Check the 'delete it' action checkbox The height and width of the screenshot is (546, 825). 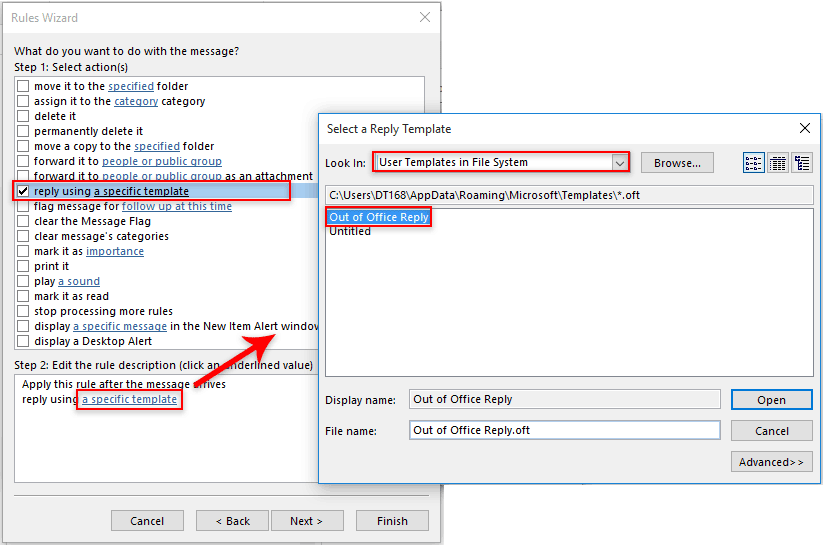pos(23,116)
